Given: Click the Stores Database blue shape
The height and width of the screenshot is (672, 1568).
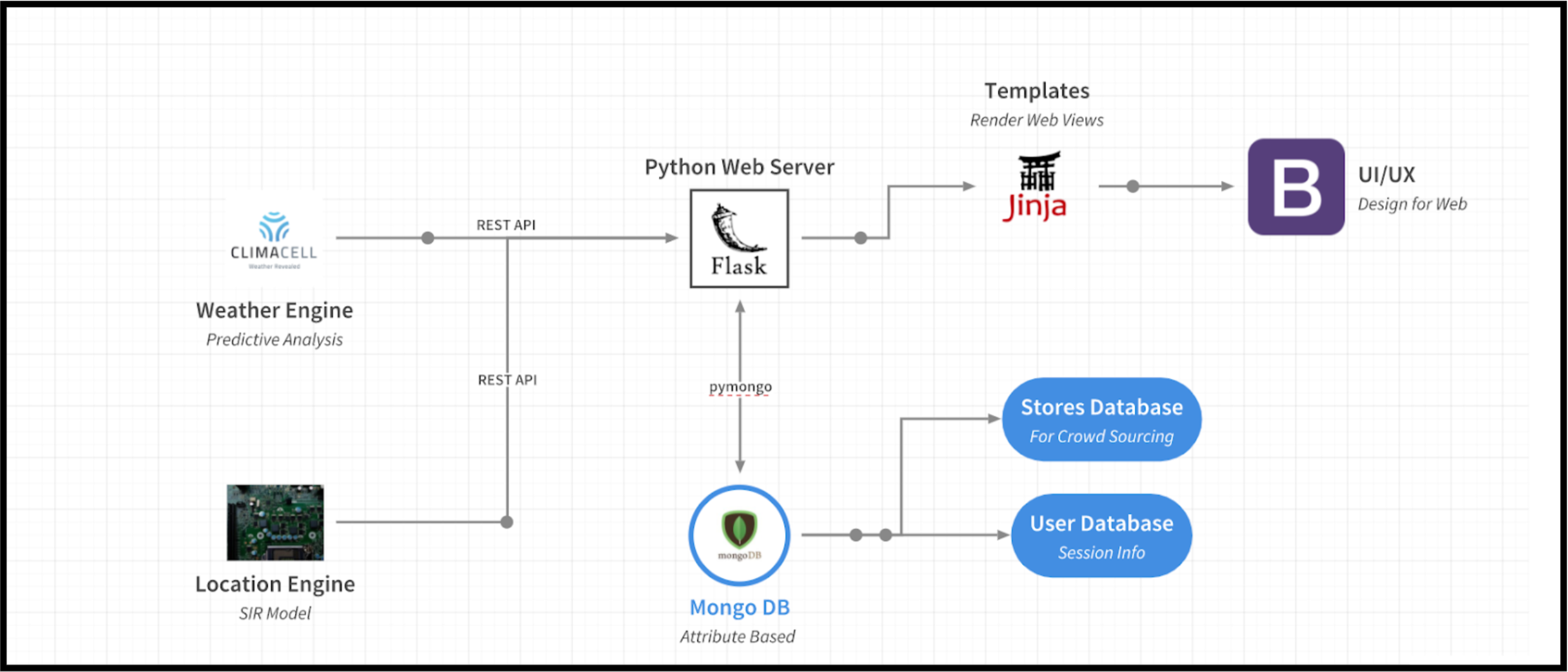Looking at the screenshot, I should click(1102, 420).
